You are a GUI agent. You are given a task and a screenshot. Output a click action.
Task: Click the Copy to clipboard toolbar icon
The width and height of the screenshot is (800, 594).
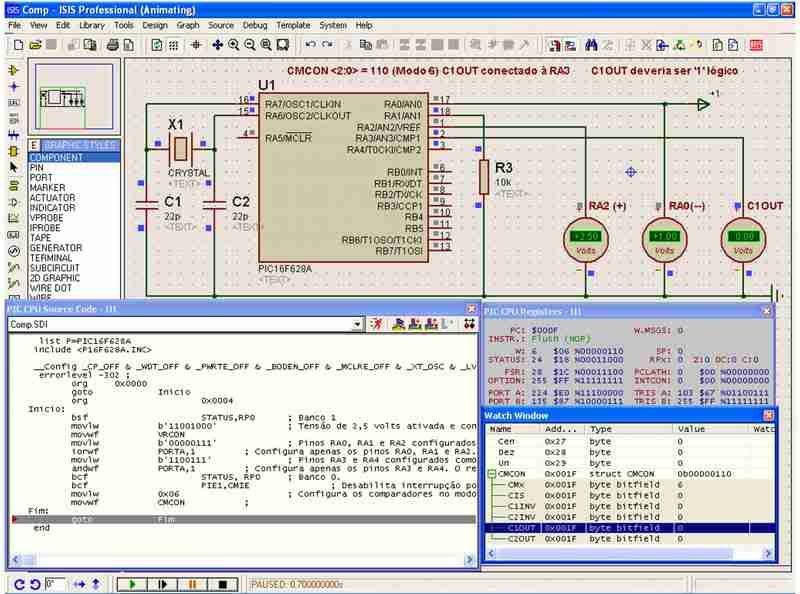[x=365, y=45]
